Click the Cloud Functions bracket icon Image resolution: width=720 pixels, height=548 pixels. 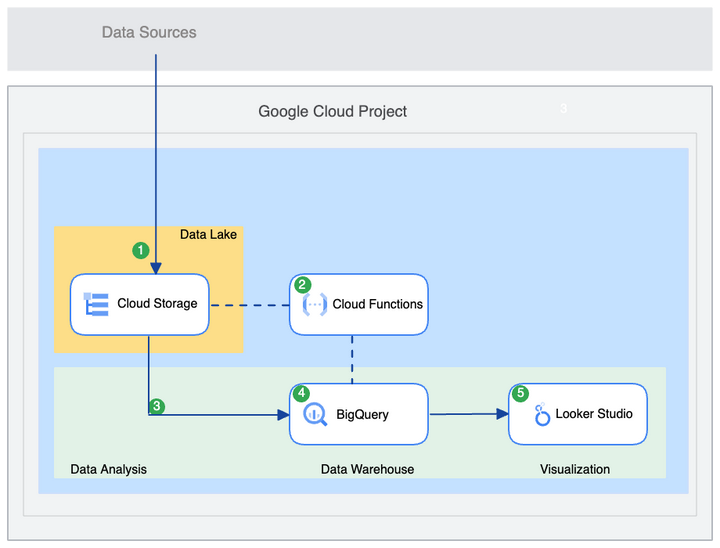coord(315,304)
